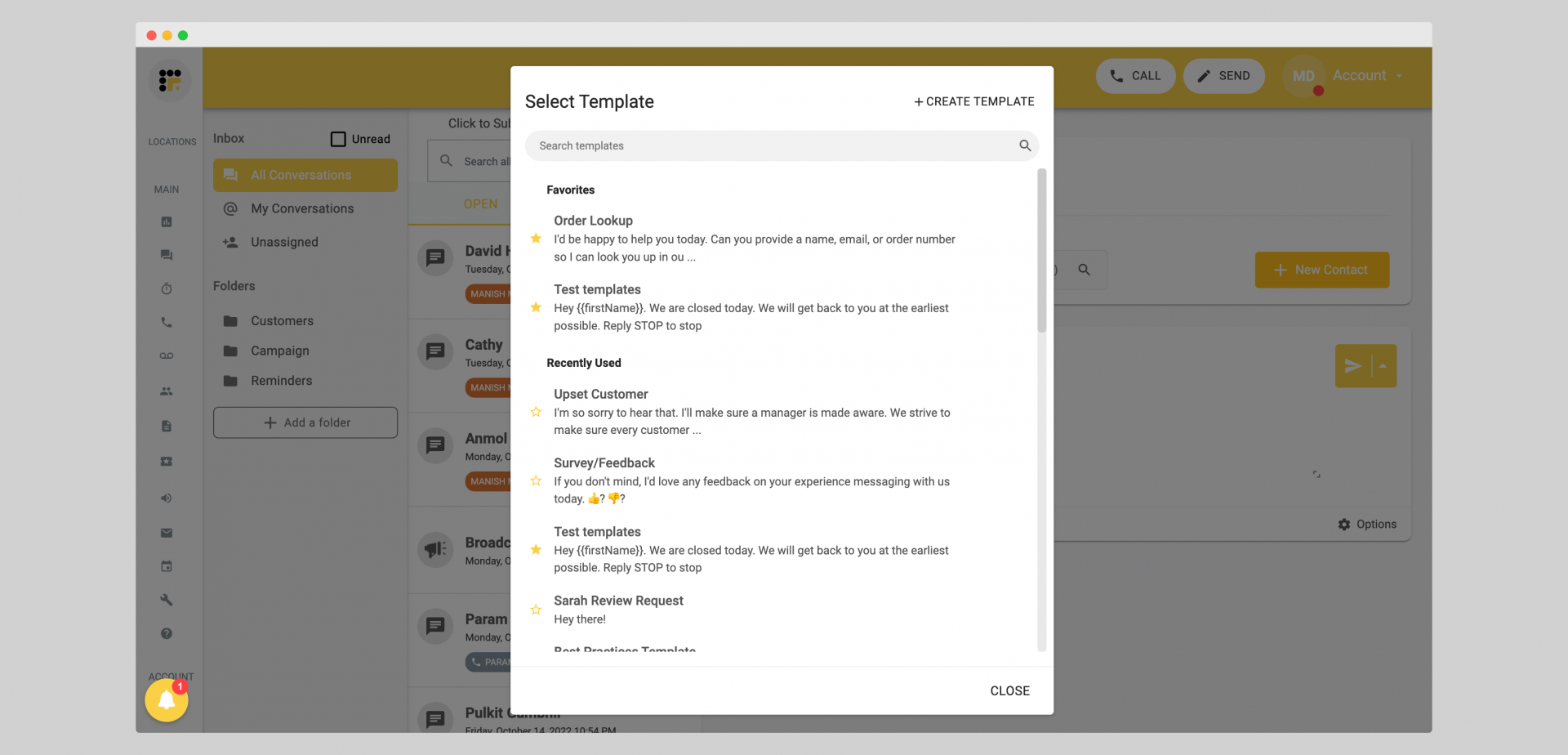Open the Account dropdown menu
The image size is (1568, 755).
point(1365,75)
